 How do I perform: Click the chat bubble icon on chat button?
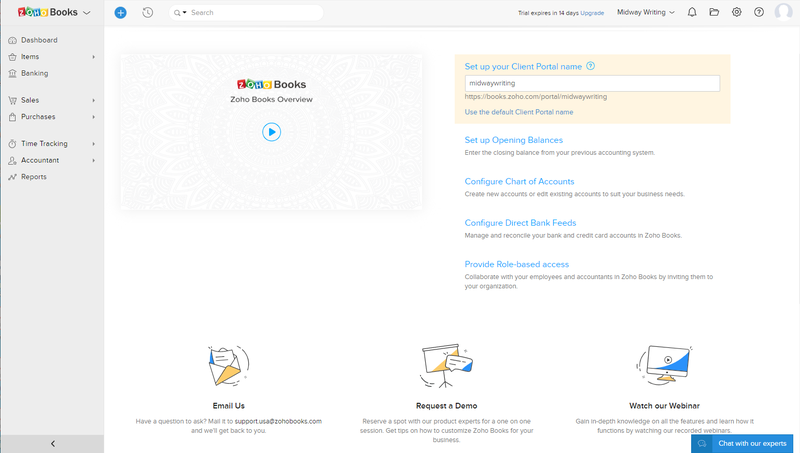(x=702, y=443)
